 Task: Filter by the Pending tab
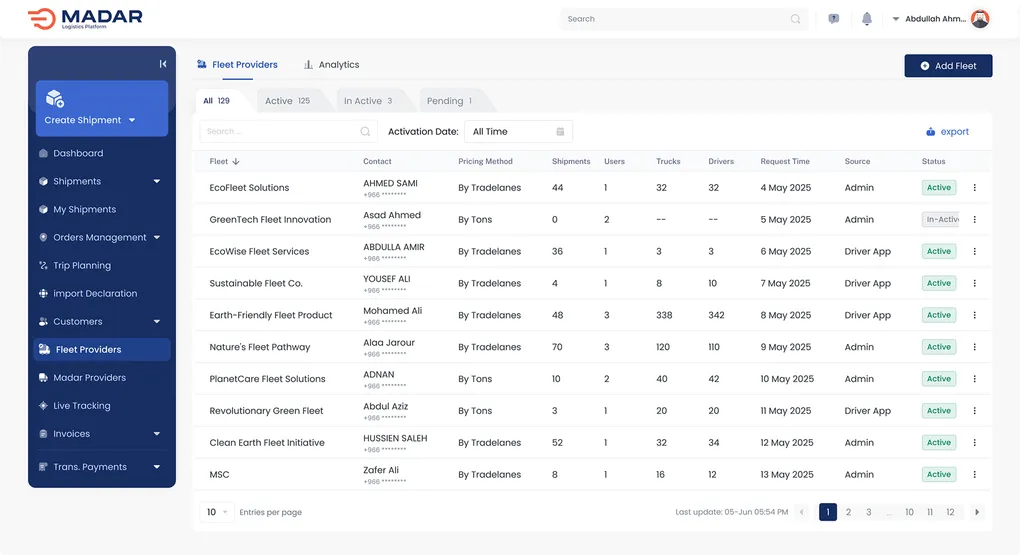[451, 101]
